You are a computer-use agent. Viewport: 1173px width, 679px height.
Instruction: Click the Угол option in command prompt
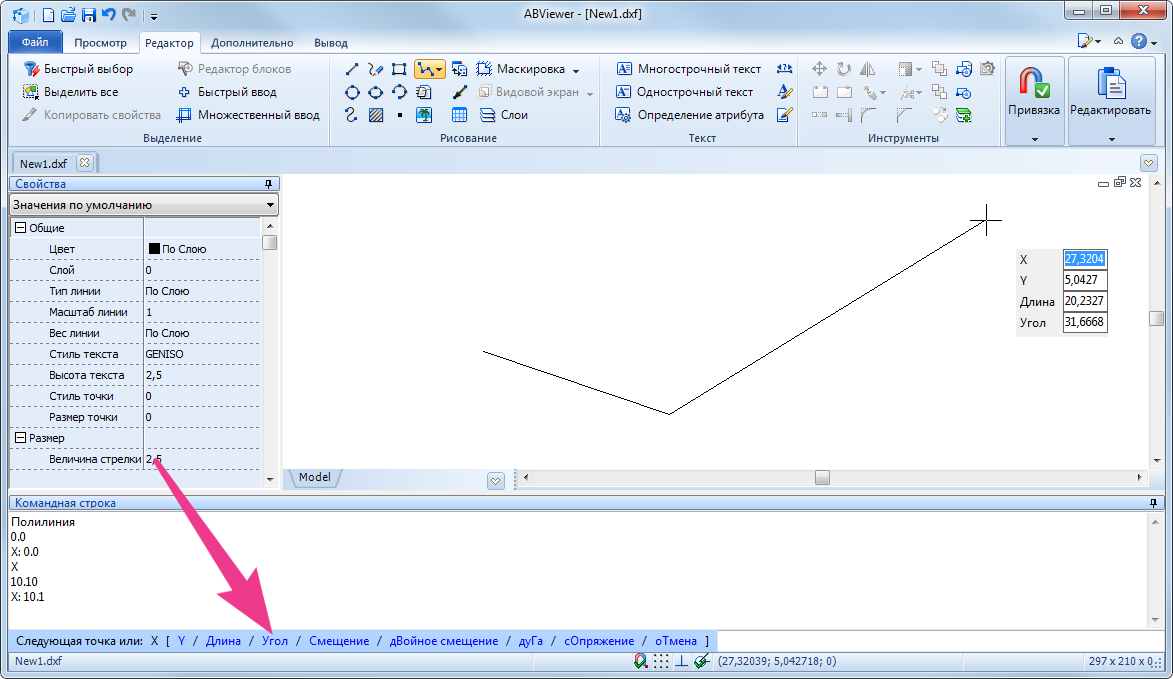click(275, 641)
